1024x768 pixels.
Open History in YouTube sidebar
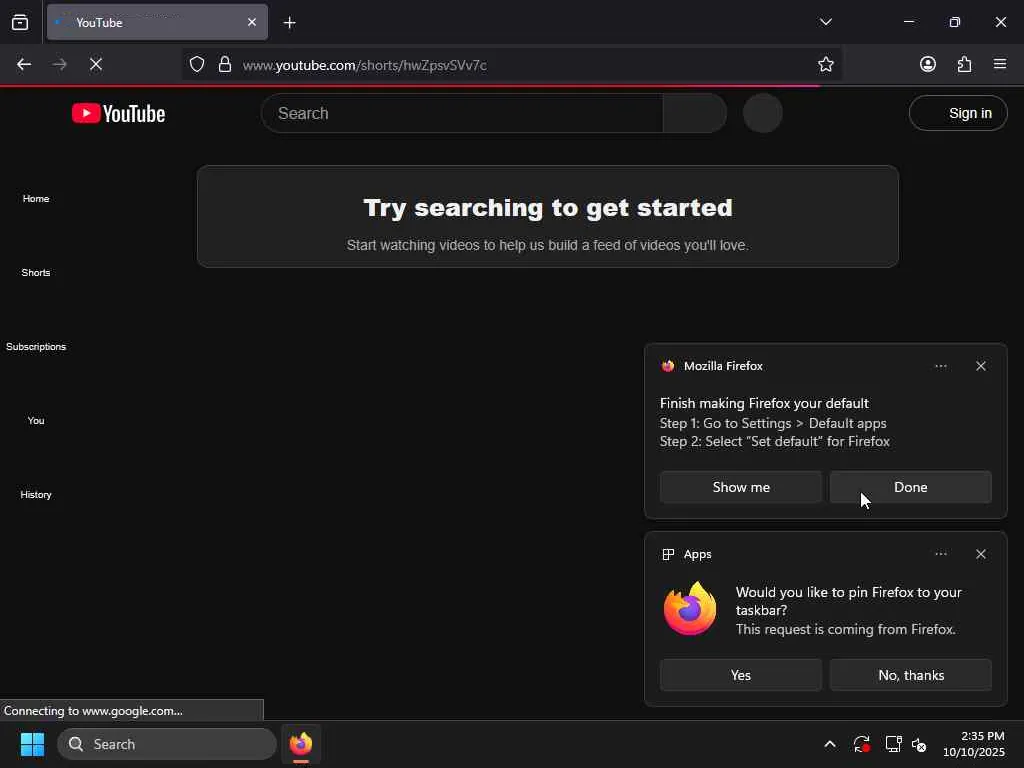coord(36,494)
